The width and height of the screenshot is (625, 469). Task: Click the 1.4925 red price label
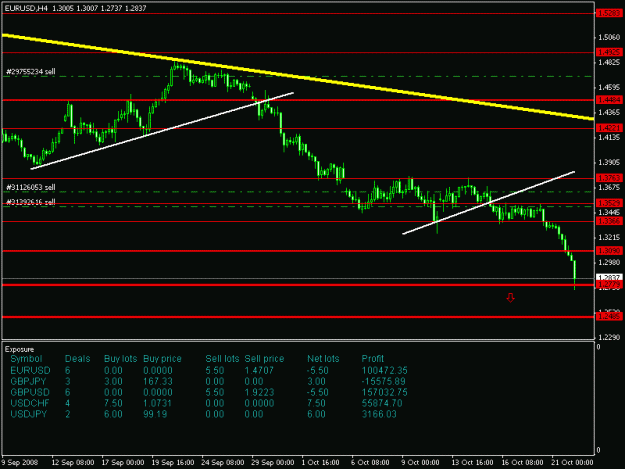tap(609, 52)
